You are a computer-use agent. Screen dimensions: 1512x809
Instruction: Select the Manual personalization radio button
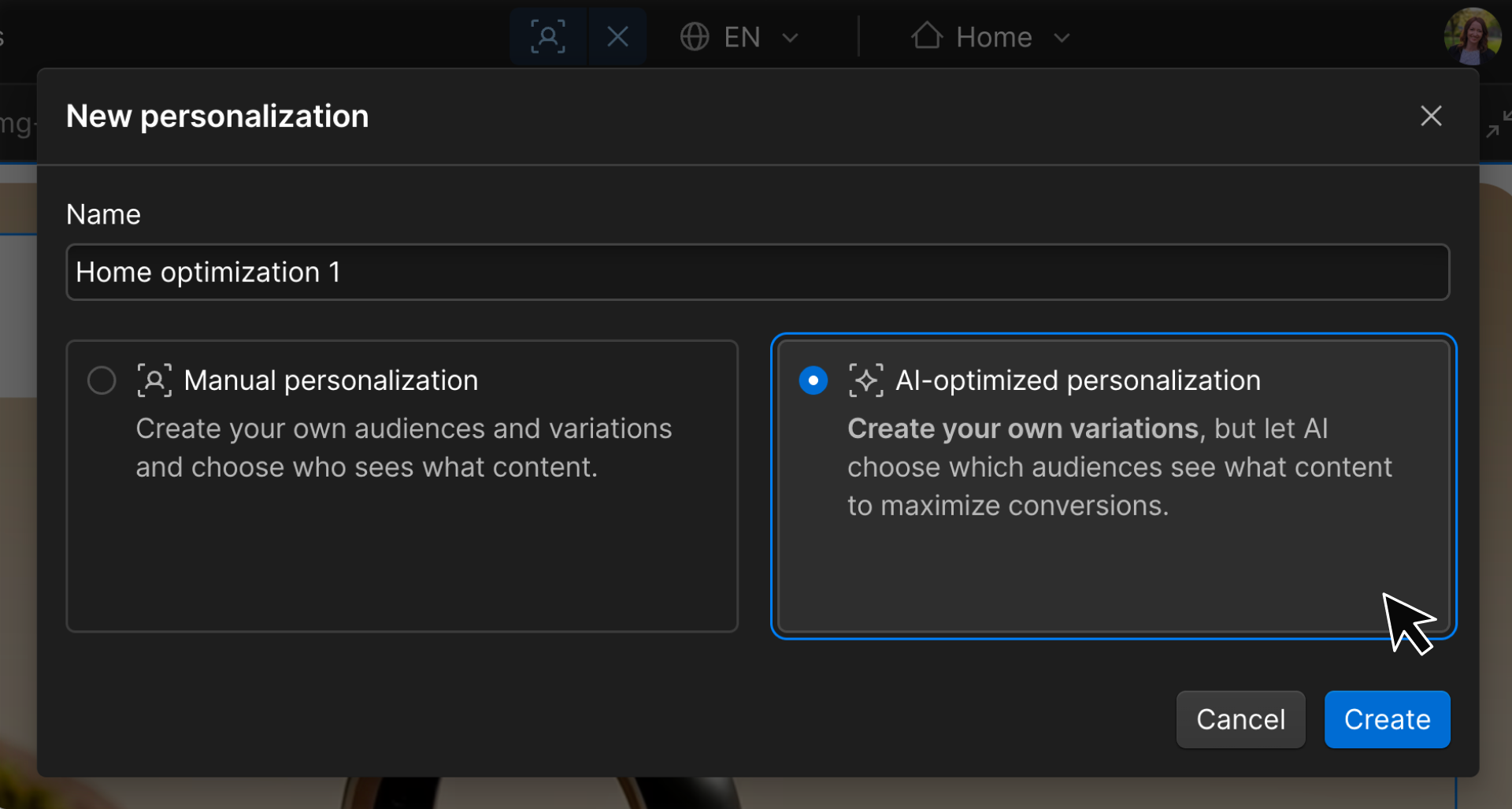(x=102, y=380)
